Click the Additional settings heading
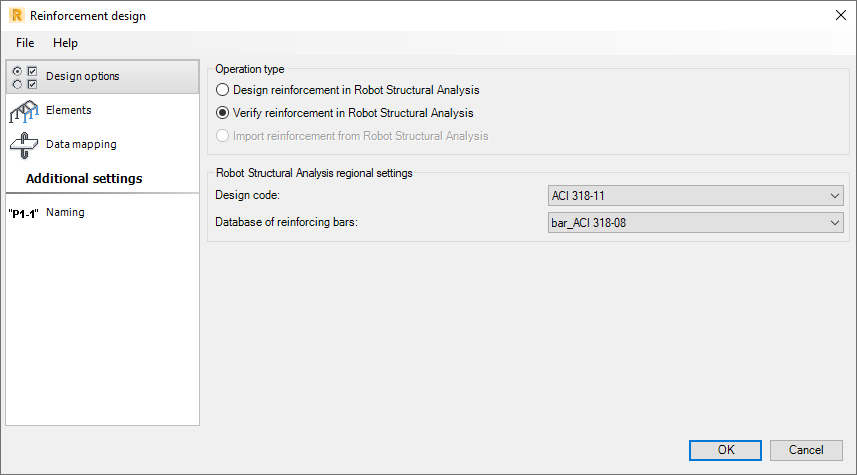The image size is (857, 475). click(x=84, y=179)
